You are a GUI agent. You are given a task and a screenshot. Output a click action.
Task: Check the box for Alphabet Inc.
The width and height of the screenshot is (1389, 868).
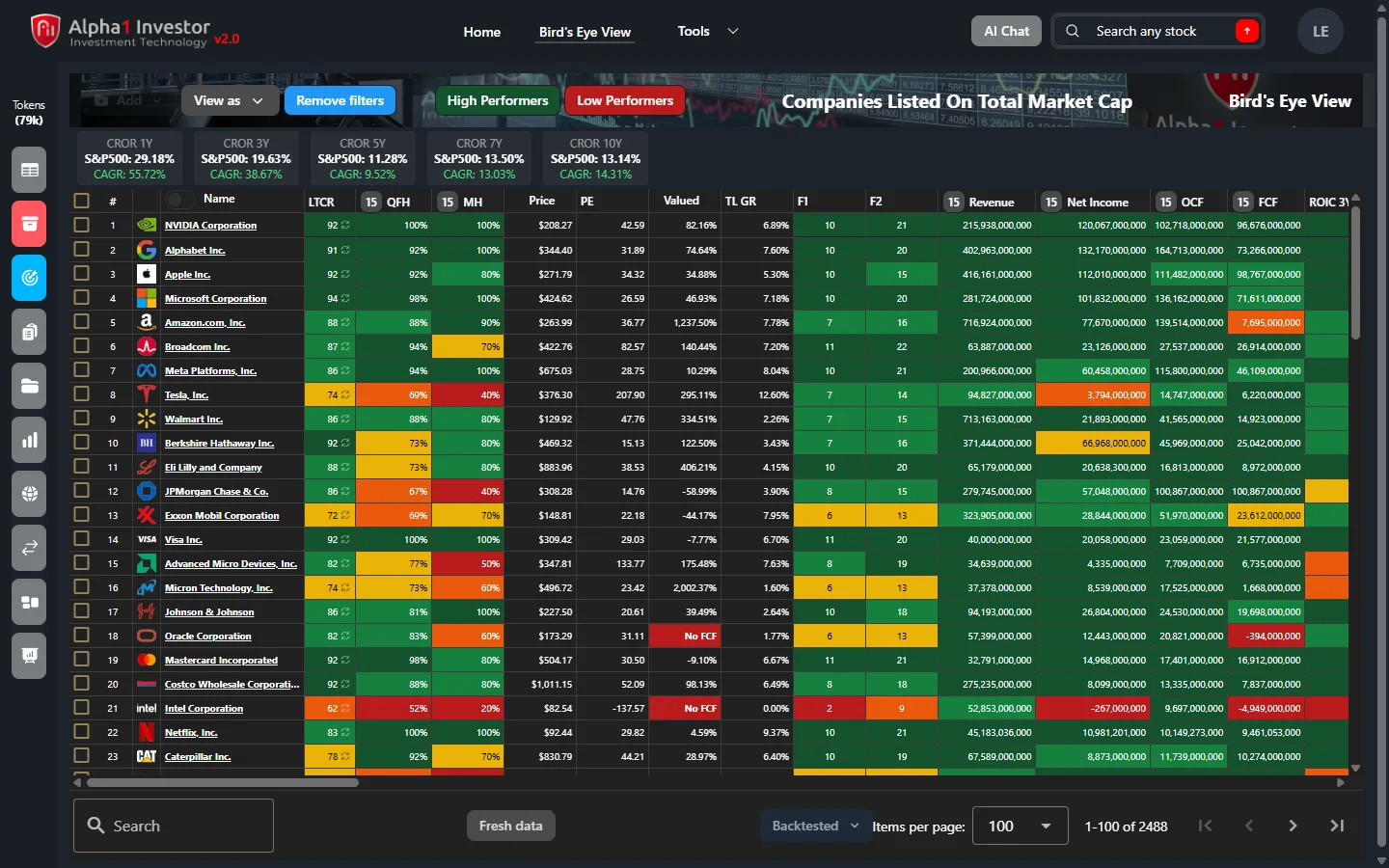[x=81, y=249]
